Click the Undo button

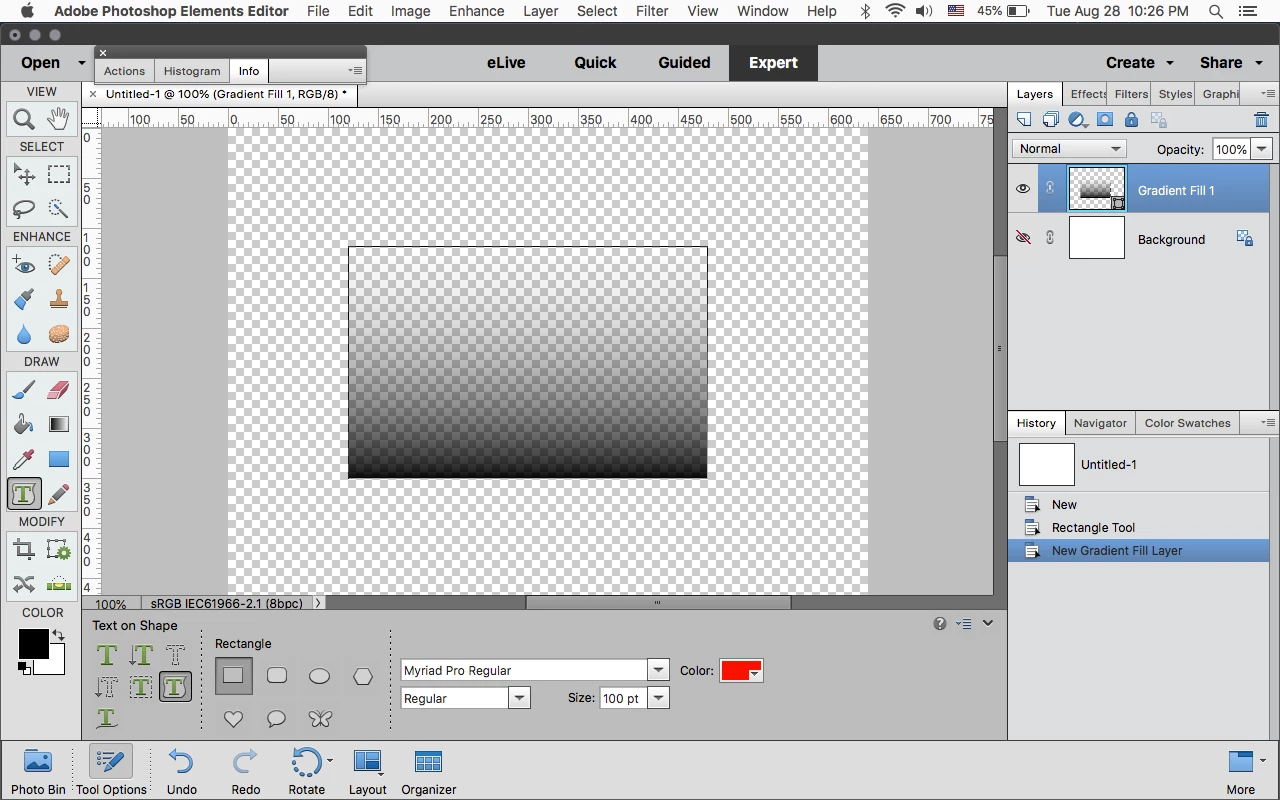point(181,770)
